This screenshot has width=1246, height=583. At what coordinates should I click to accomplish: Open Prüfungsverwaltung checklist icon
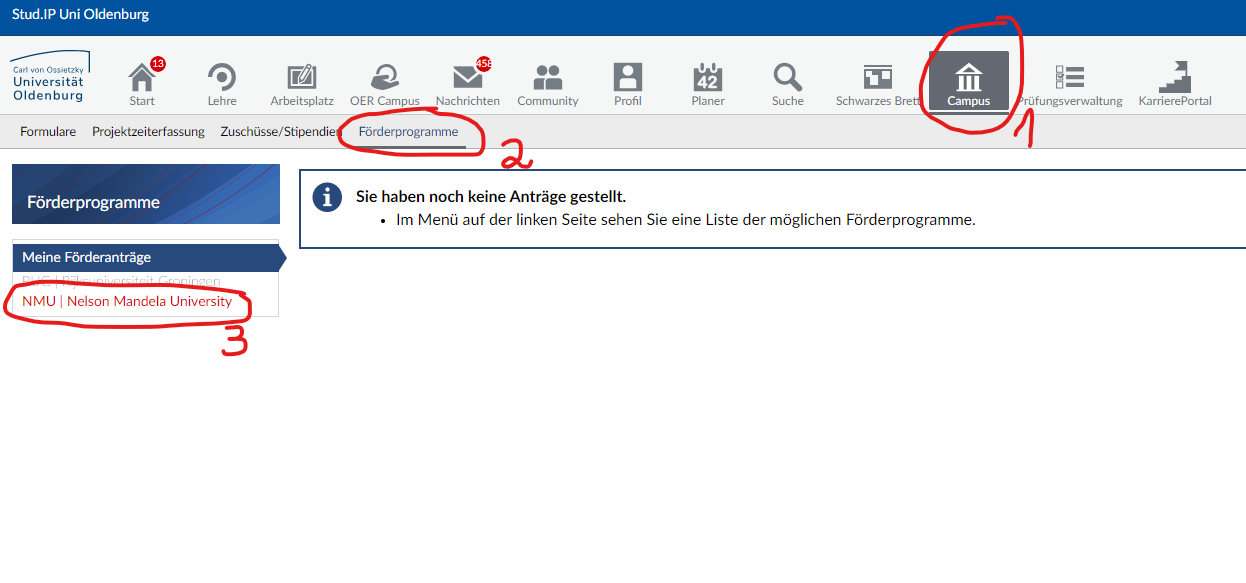coord(1070,79)
